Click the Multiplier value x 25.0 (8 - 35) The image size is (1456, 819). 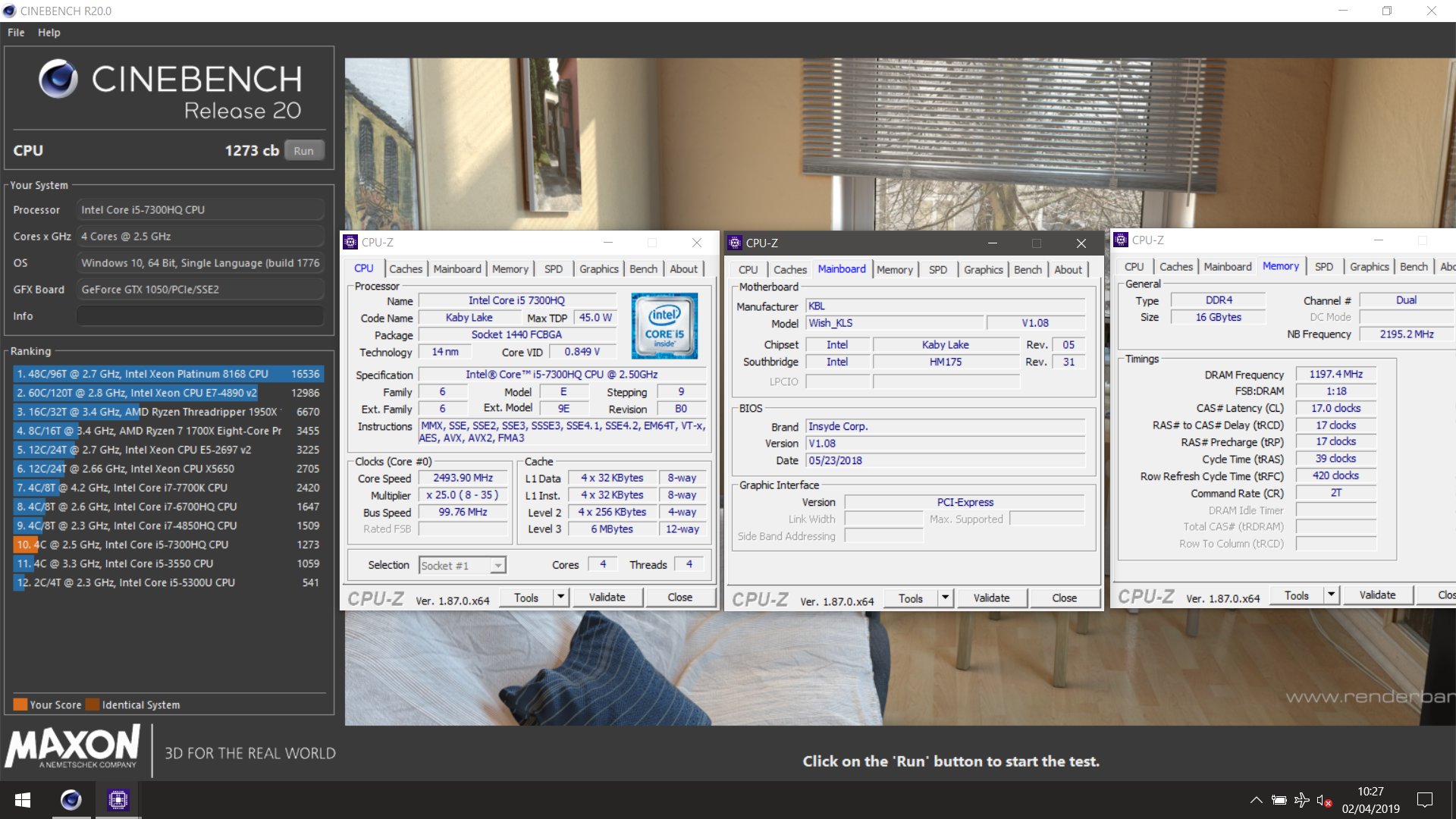click(463, 494)
